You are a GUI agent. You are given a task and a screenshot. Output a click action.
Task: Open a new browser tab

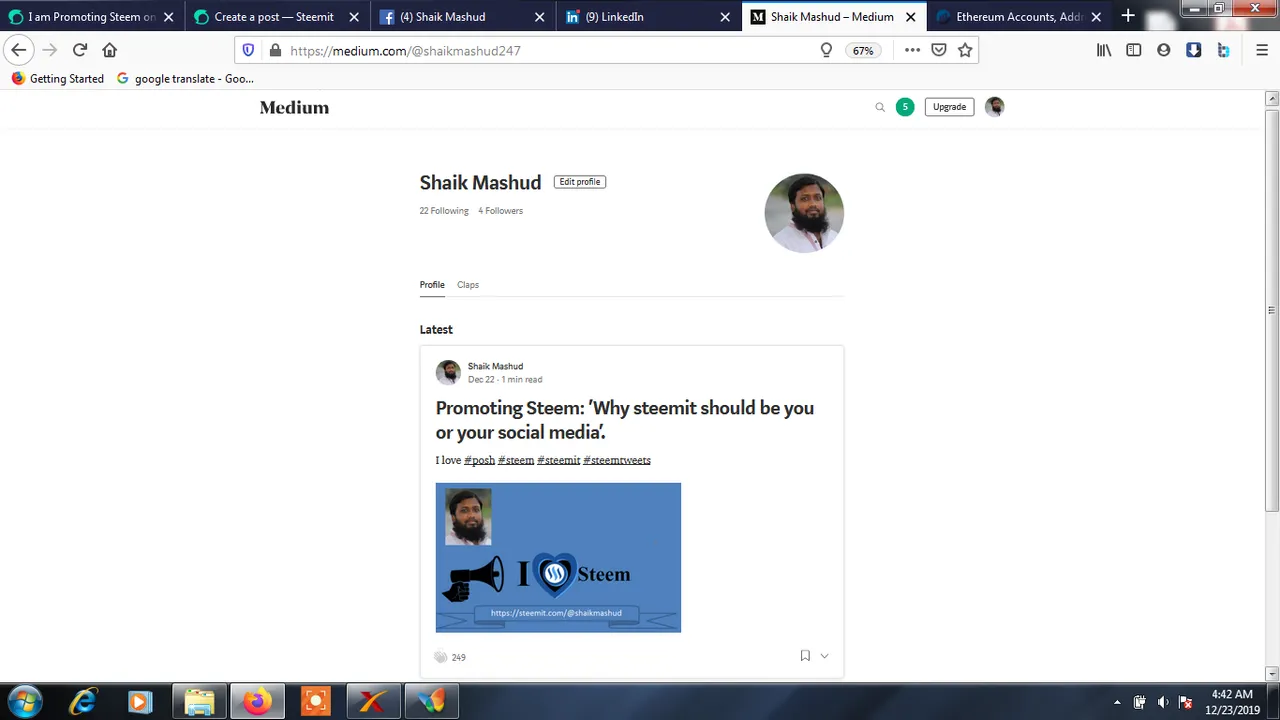point(1128,16)
